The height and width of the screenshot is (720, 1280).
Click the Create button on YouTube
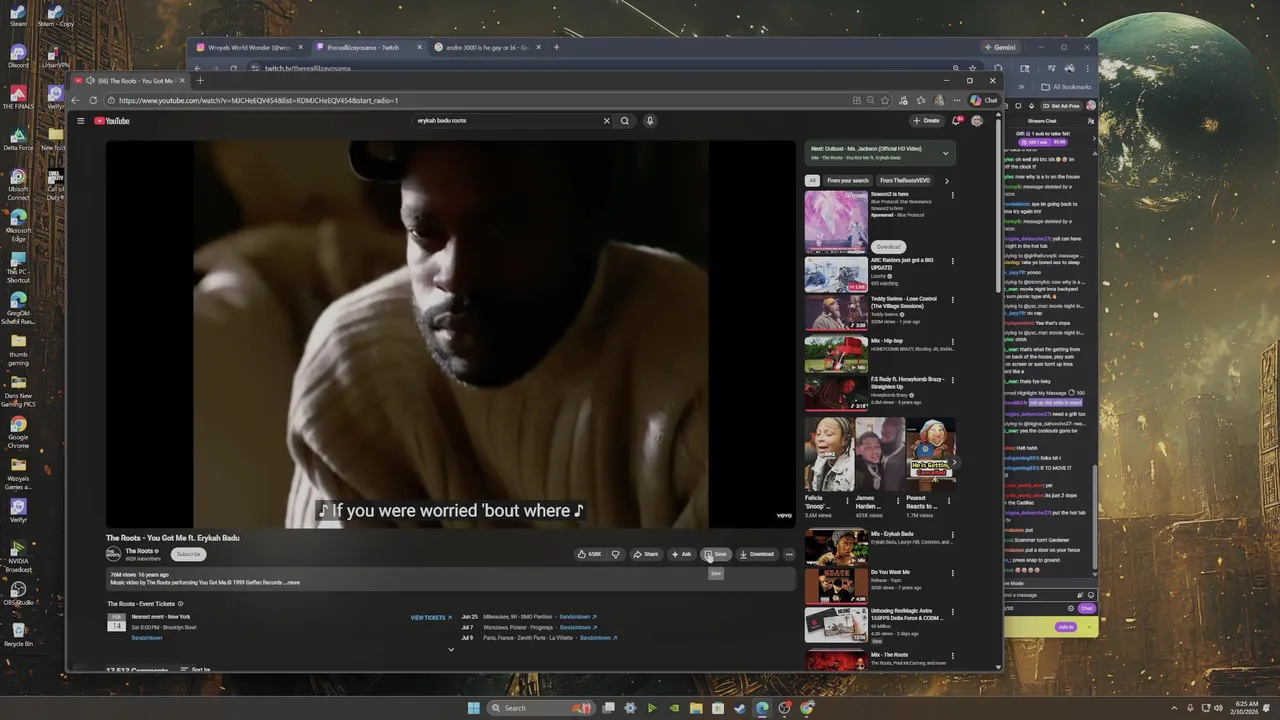coord(926,121)
